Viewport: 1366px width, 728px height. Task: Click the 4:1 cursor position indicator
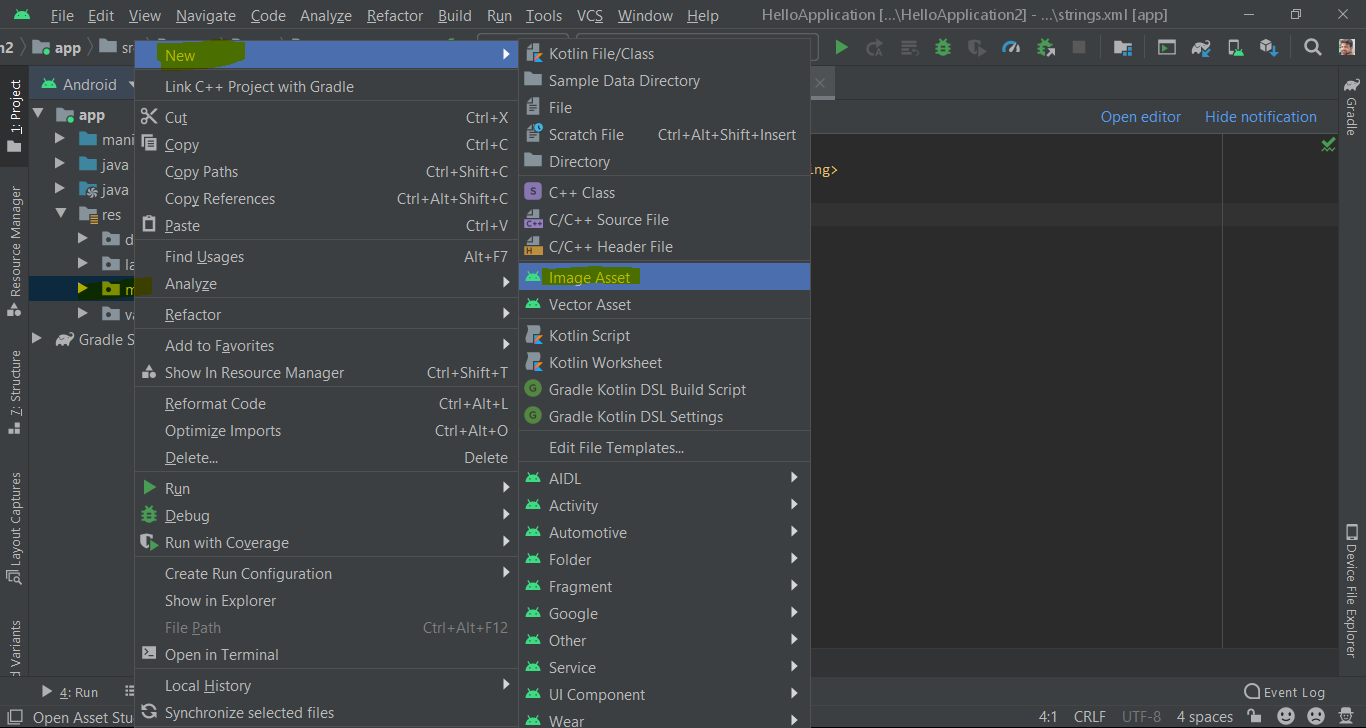pos(1048,717)
